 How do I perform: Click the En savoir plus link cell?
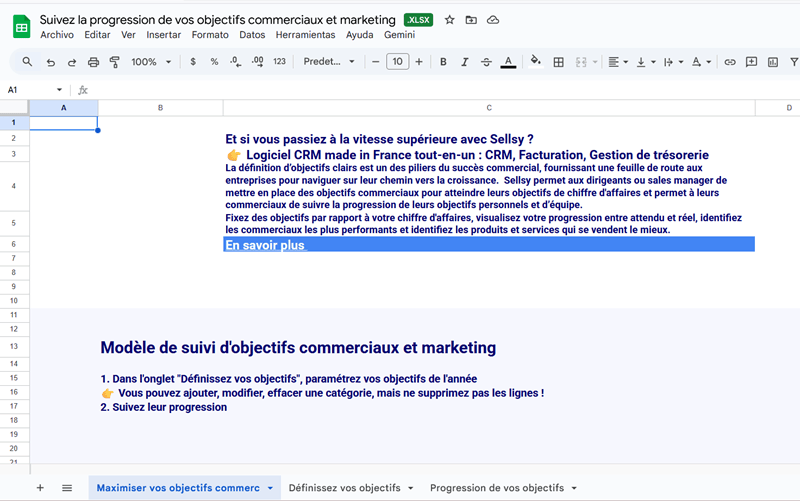(489, 244)
